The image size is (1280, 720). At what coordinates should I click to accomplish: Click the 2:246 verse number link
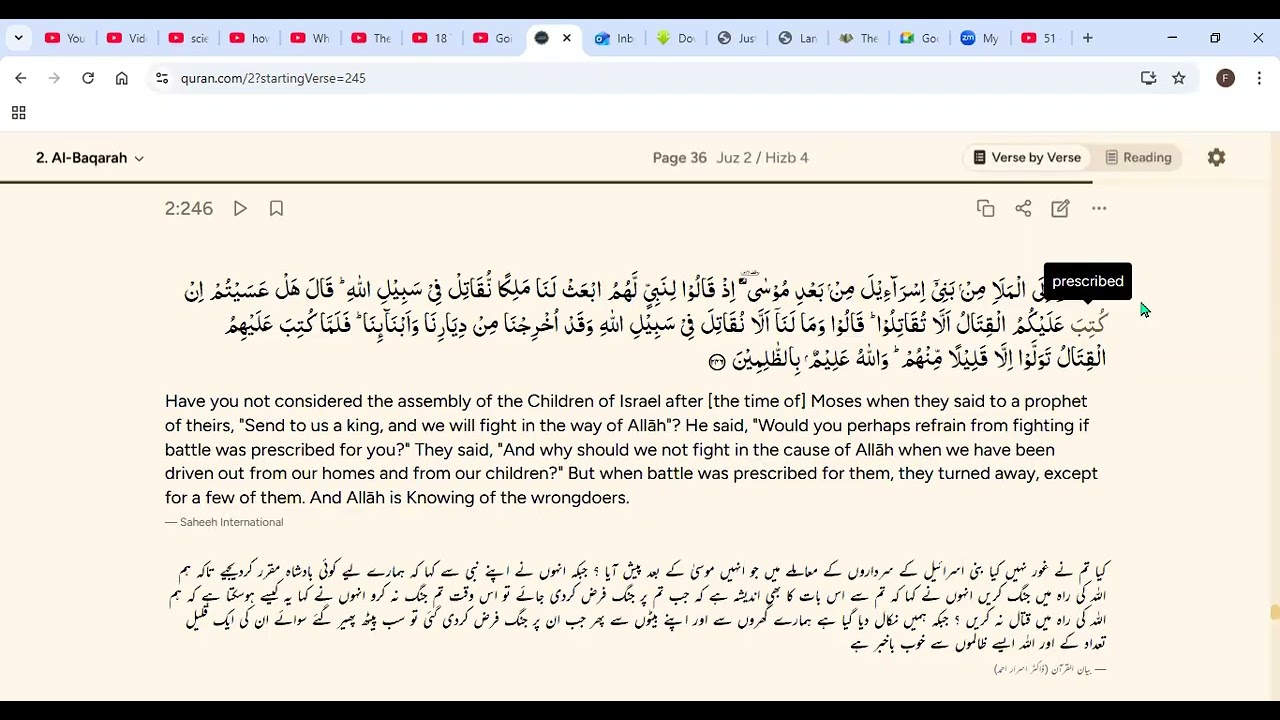coord(189,208)
